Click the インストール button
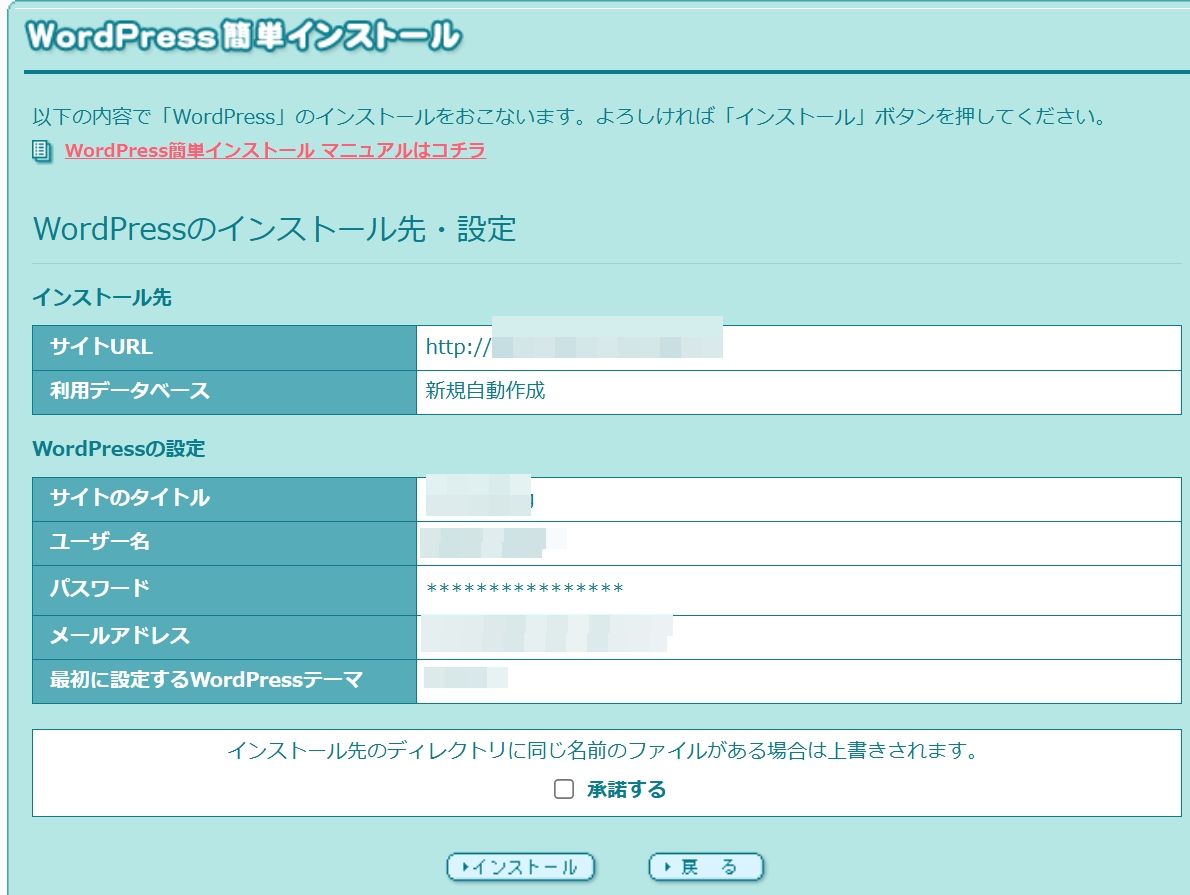 coord(521,867)
